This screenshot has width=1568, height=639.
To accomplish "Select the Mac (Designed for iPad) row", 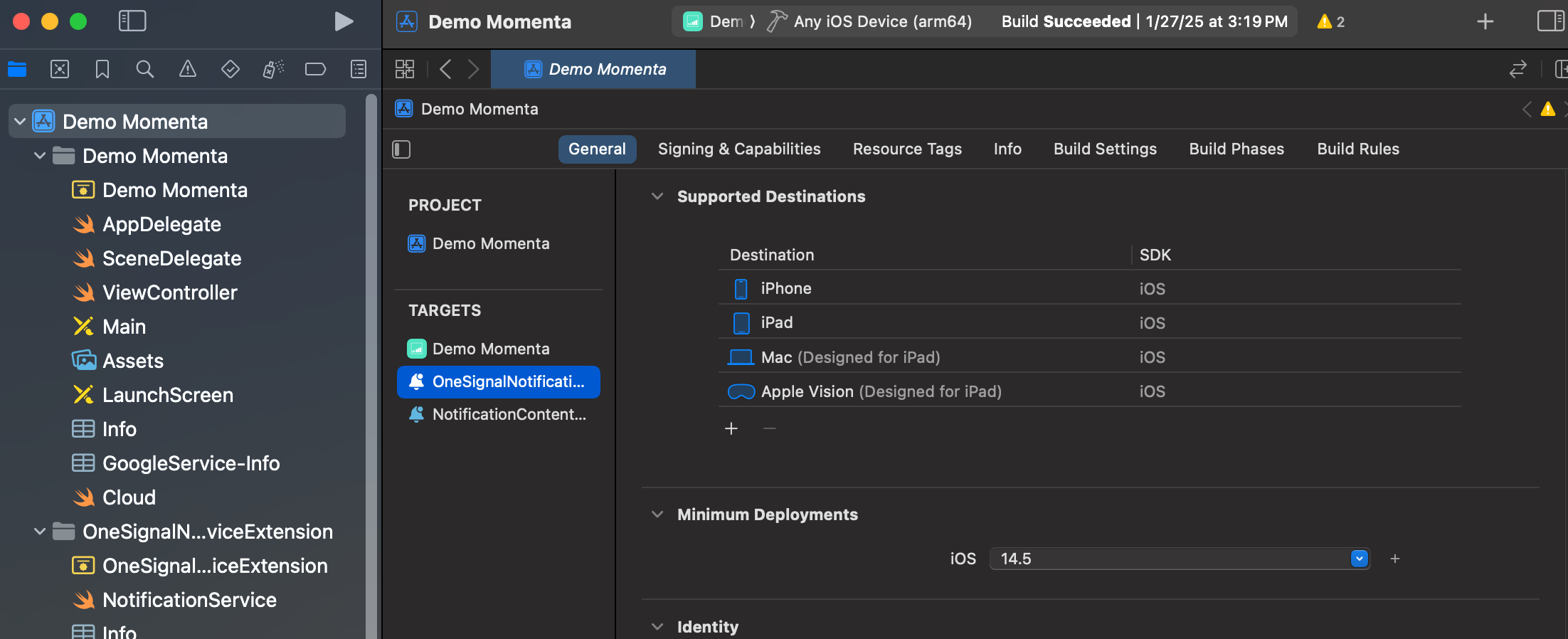I will point(1089,357).
